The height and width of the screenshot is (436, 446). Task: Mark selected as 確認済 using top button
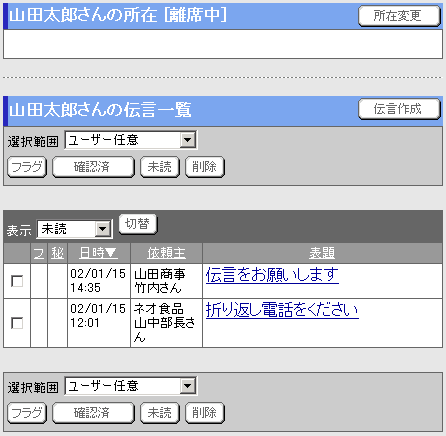(x=93, y=167)
